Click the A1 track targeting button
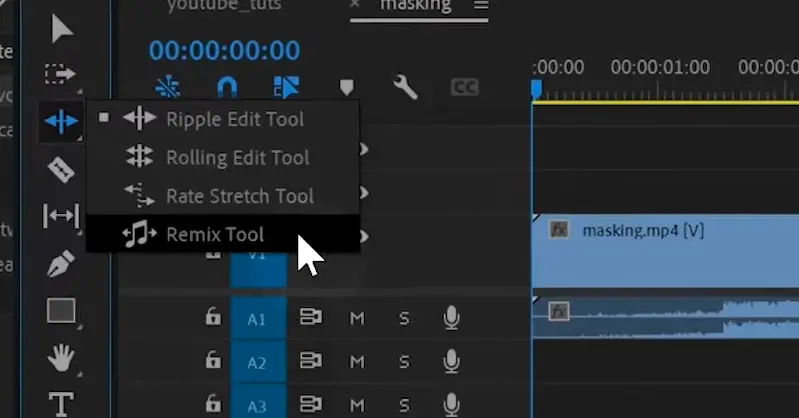 click(x=257, y=319)
